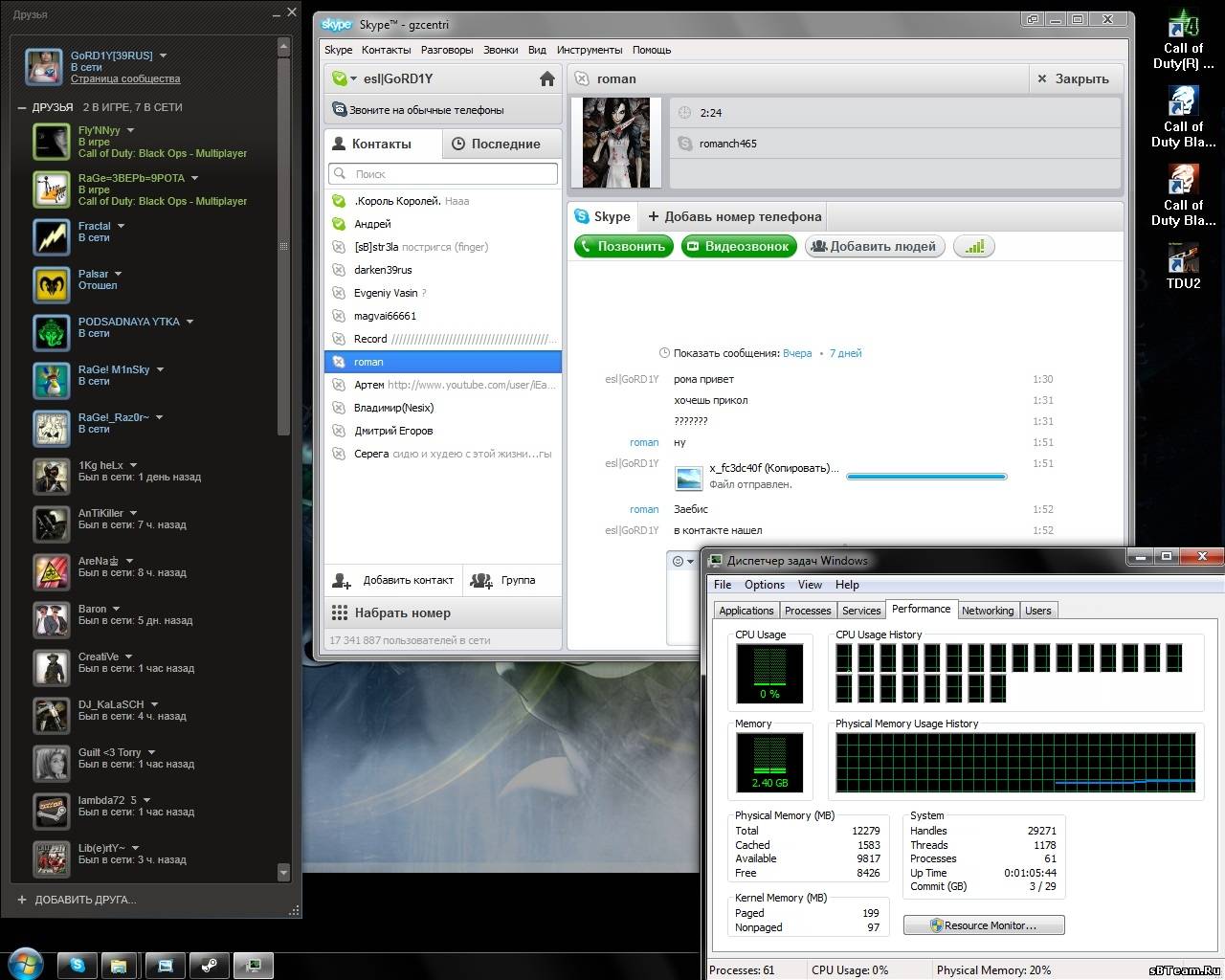Click the Skype icon in the taskbar

pos(78,966)
